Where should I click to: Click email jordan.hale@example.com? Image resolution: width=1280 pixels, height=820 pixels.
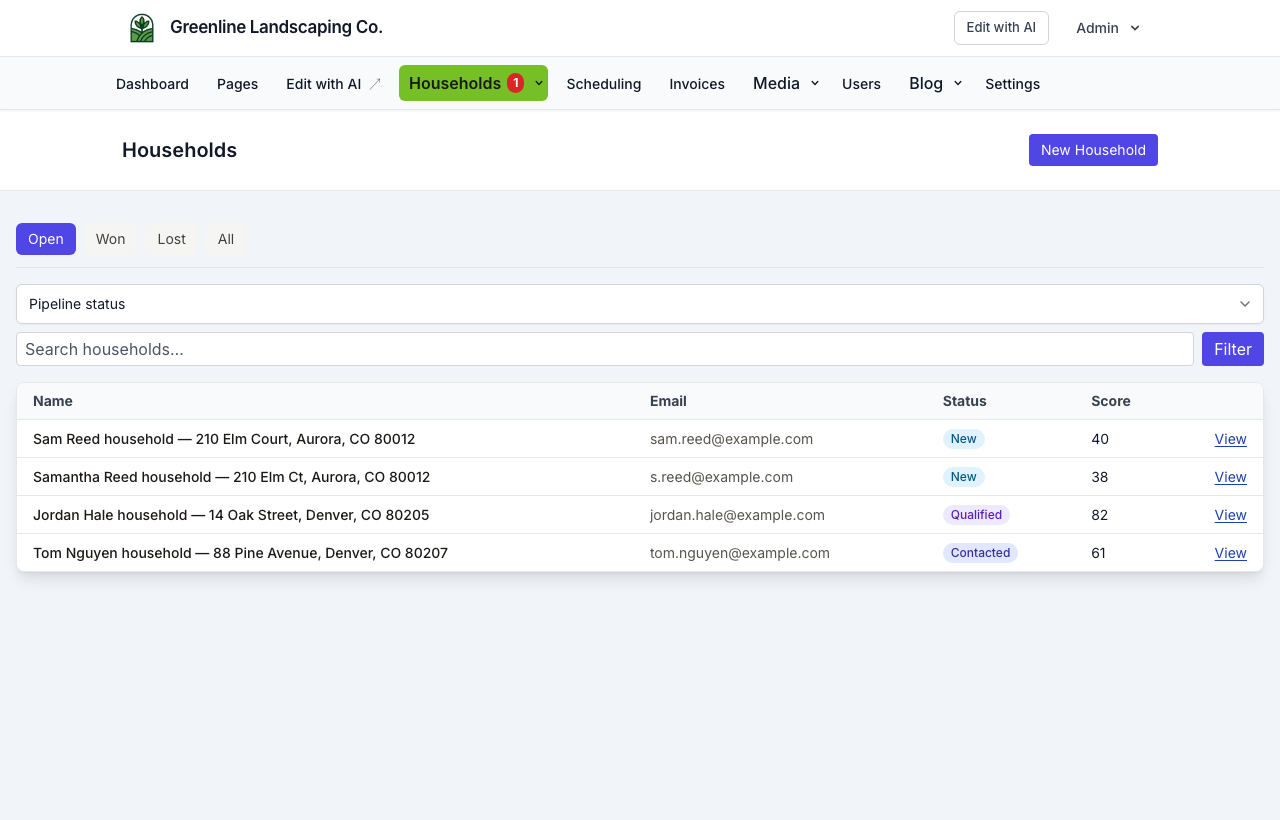click(x=737, y=515)
